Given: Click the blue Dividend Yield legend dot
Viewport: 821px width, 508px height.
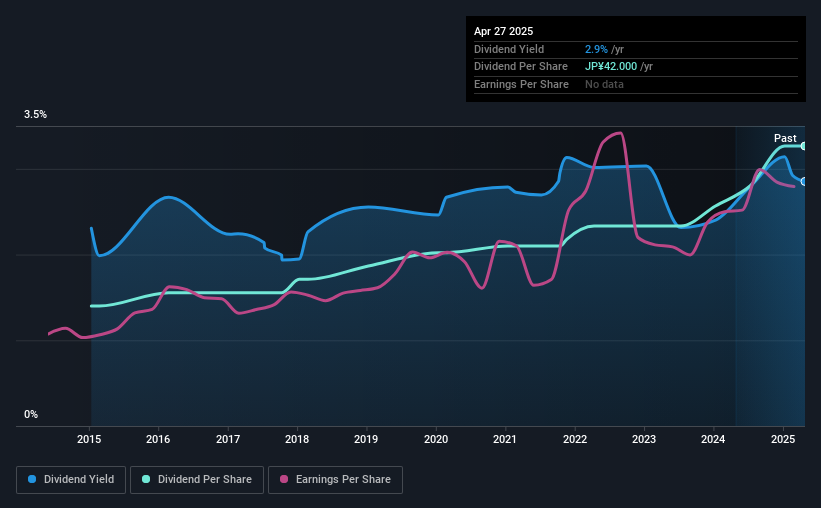Looking at the screenshot, I should pos(32,479).
